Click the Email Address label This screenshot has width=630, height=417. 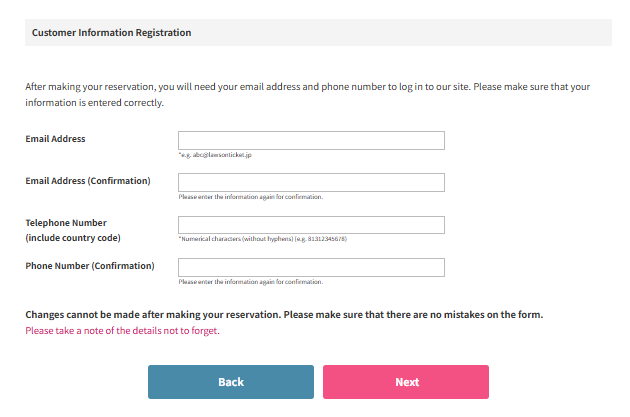point(55,139)
